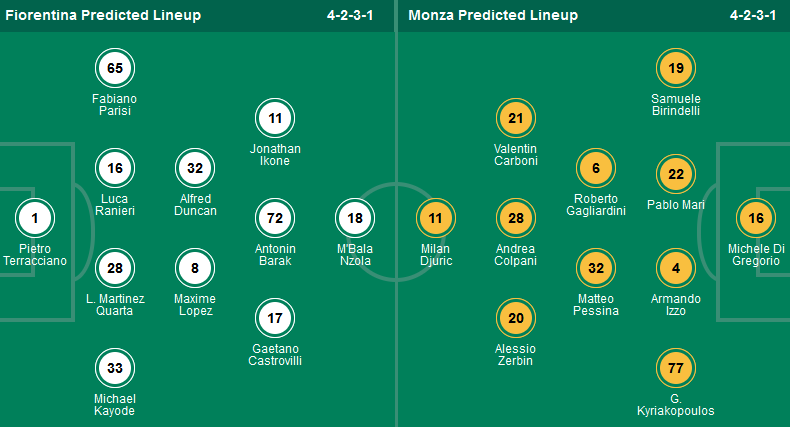Click Andrea Colpani's number 28 badge
This screenshot has width=790, height=427.
point(515,218)
